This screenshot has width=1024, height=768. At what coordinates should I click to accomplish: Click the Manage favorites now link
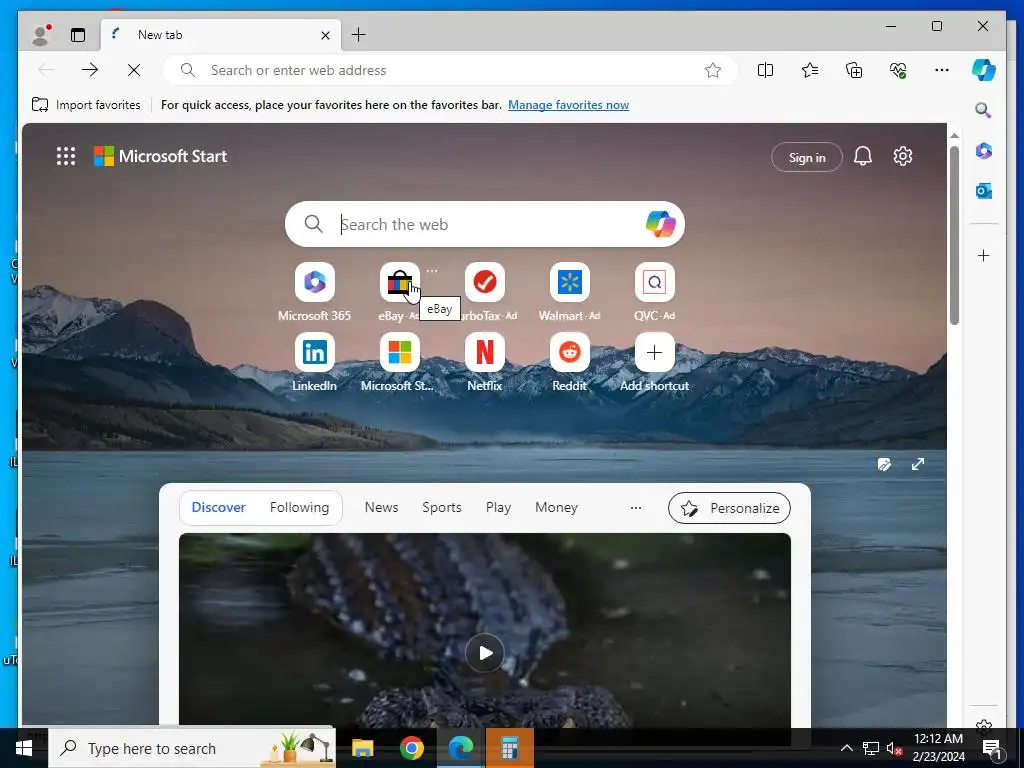[x=568, y=104]
